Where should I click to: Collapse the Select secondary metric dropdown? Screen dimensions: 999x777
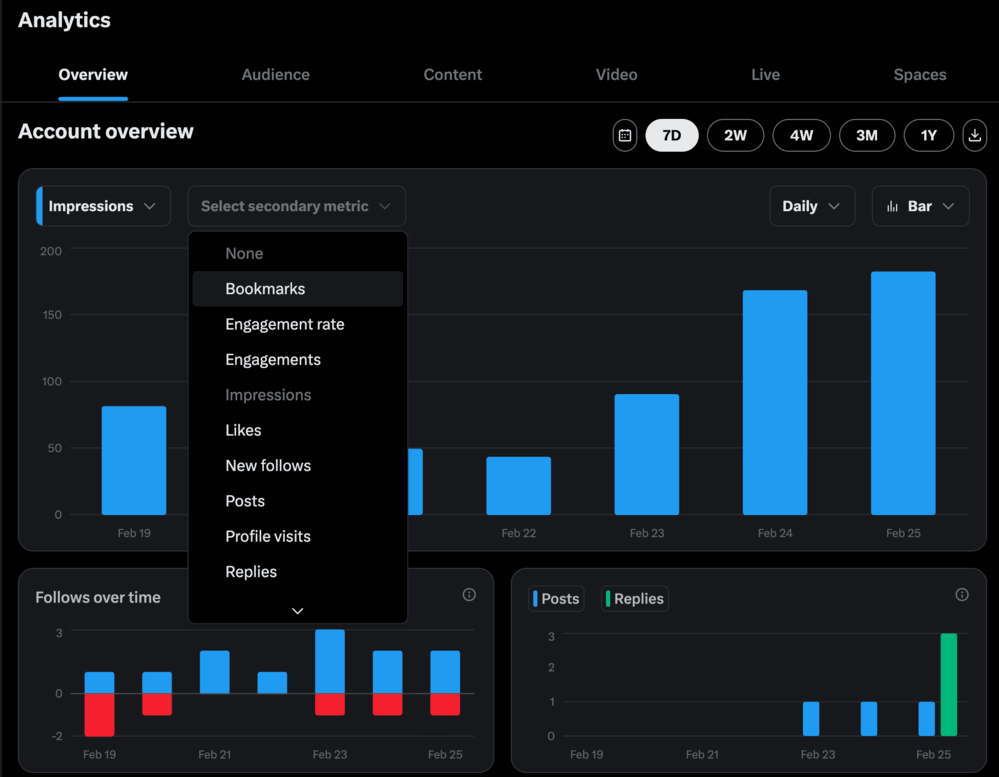point(296,206)
